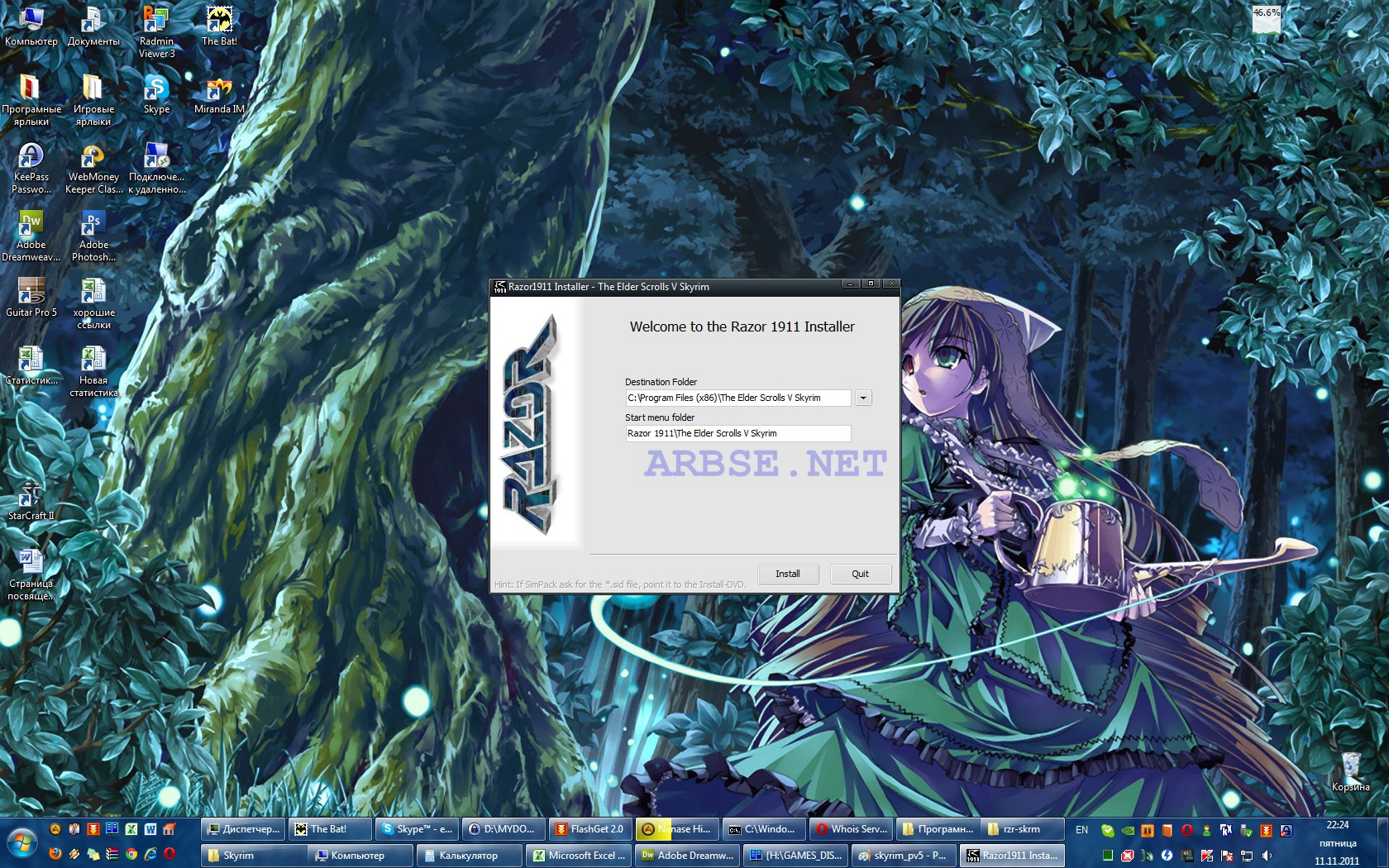This screenshot has width=1389, height=868.
Task: Launch Firefox from quick launch bar
Action: [55, 853]
